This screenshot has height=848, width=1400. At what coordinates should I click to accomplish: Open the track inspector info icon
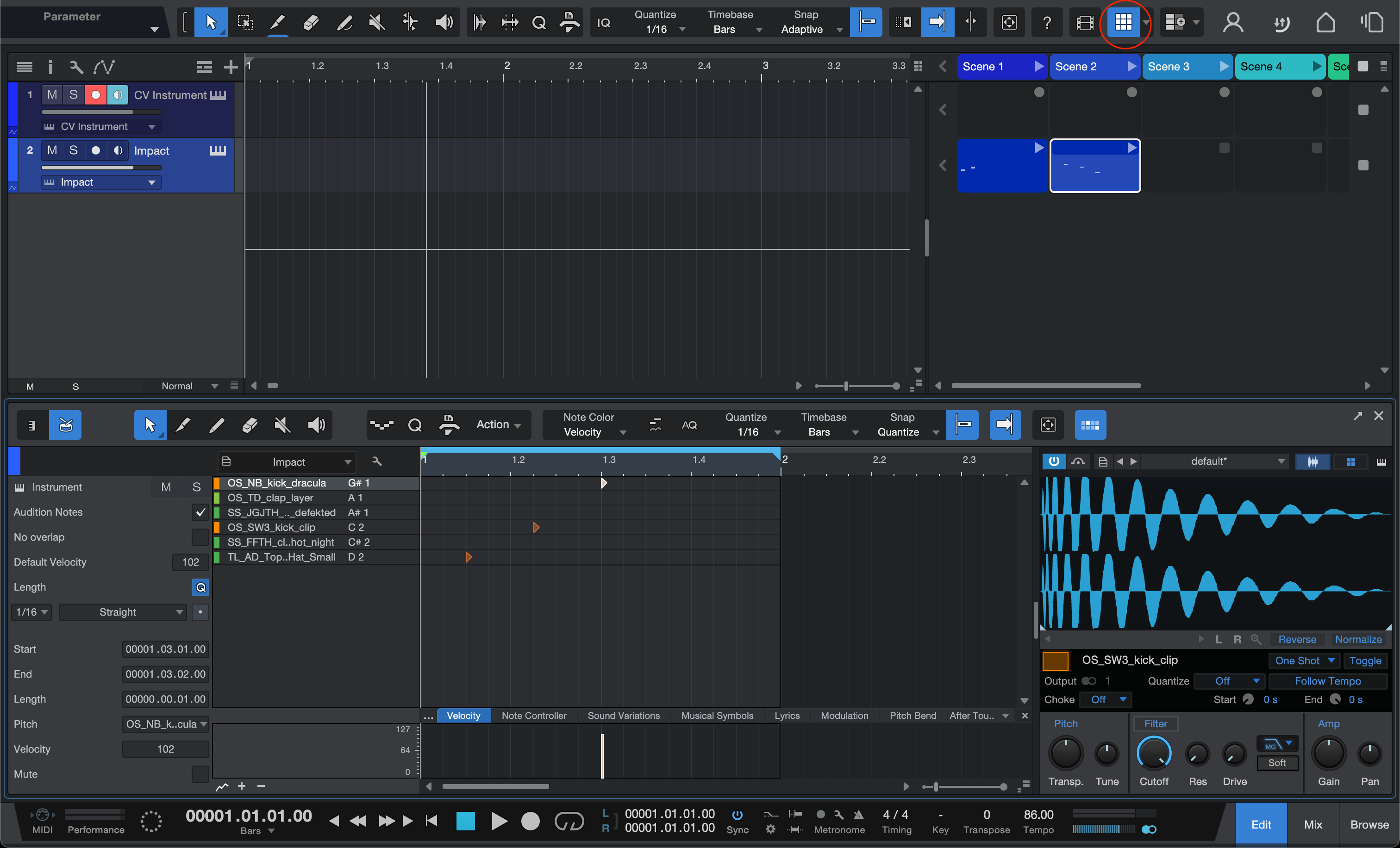(x=50, y=67)
